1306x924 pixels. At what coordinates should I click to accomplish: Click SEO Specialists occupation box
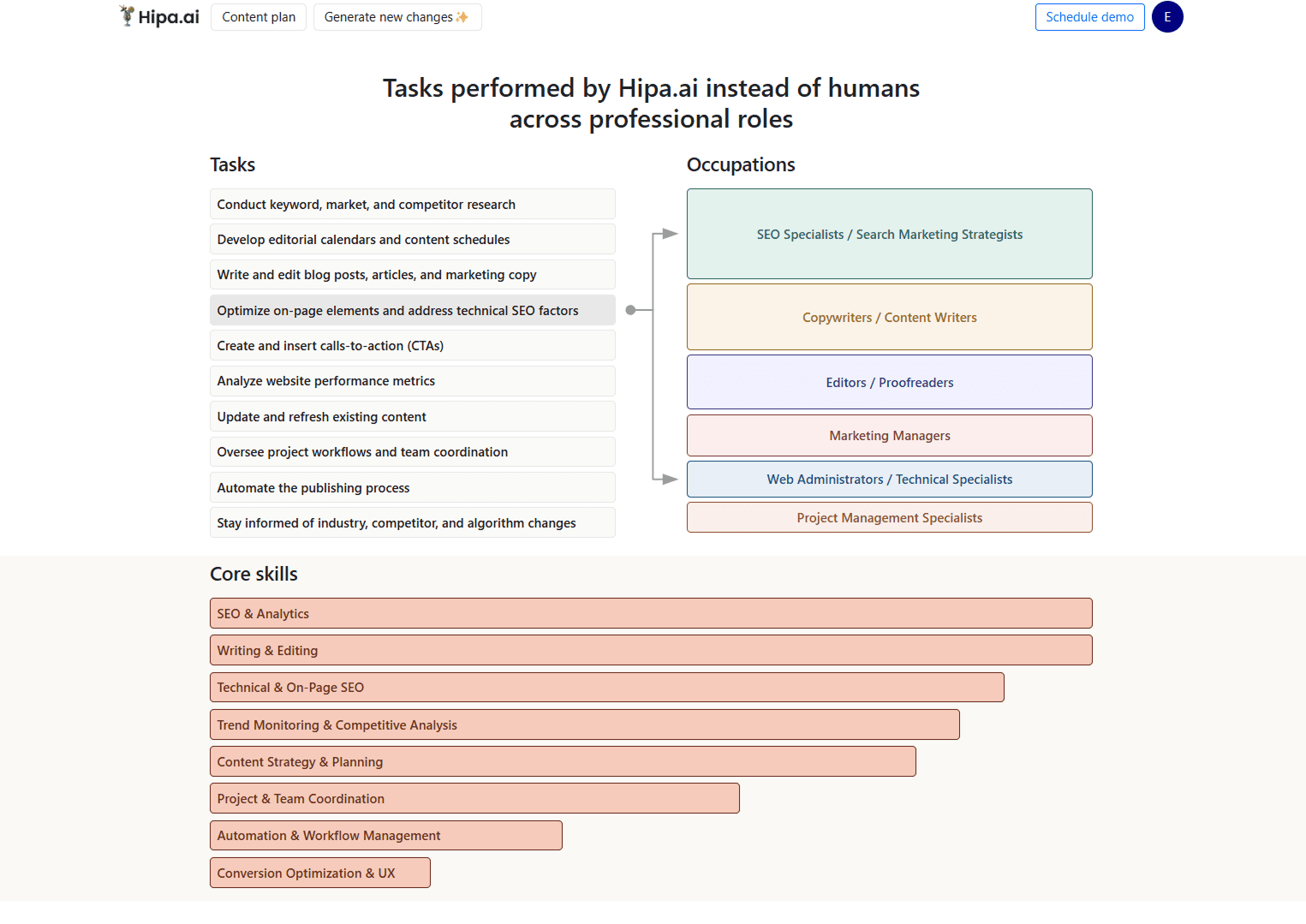point(889,234)
